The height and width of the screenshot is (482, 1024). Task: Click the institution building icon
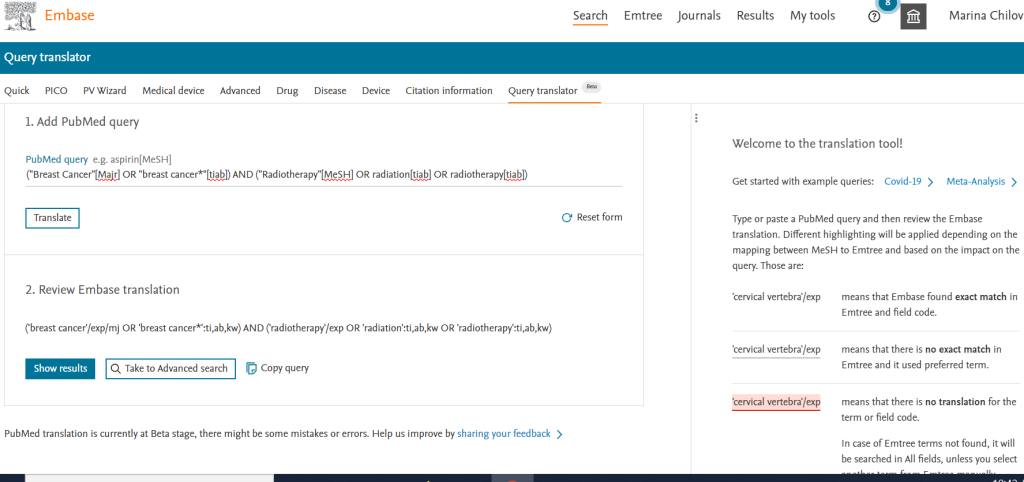[913, 17]
